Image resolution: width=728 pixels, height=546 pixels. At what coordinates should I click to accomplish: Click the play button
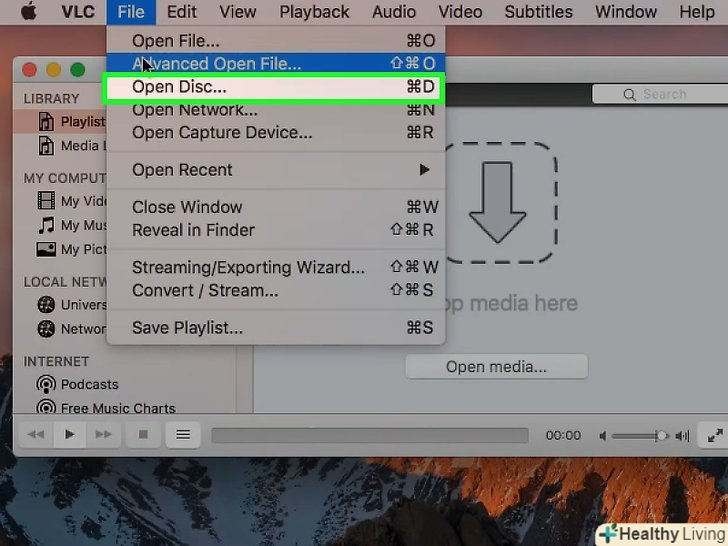point(70,435)
